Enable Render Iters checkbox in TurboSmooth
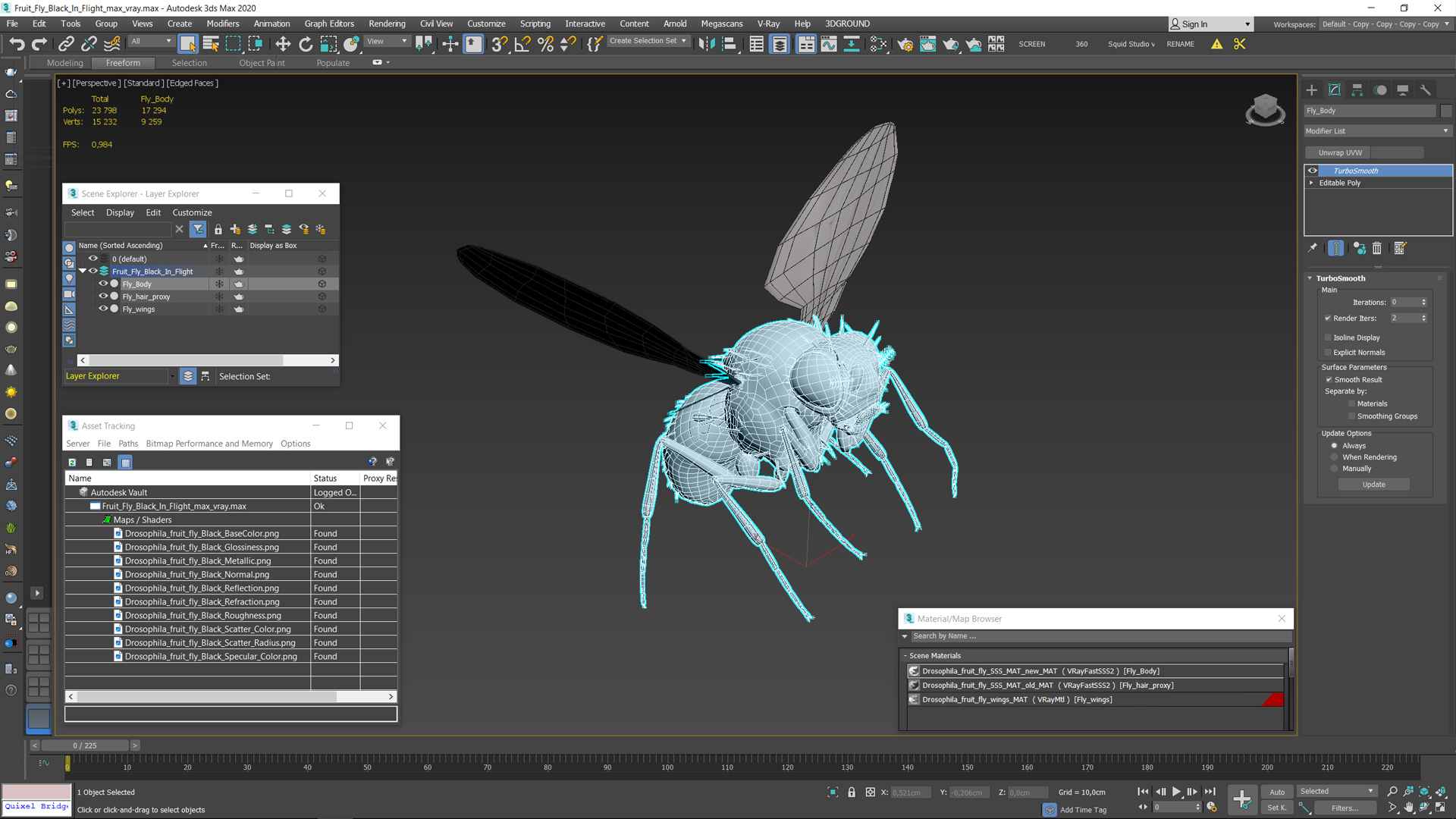The width and height of the screenshot is (1456, 819). coord(1328,317)
